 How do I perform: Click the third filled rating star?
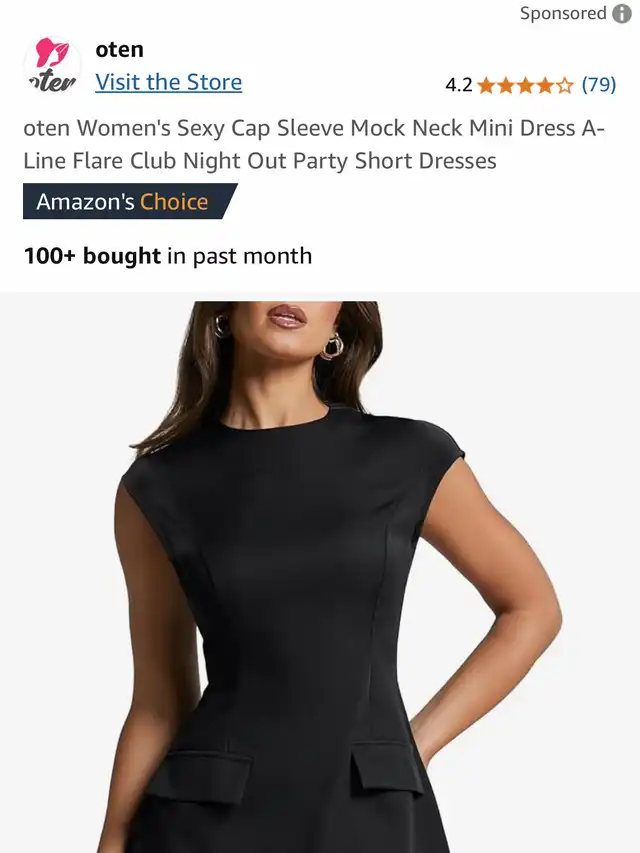point(525,85)
